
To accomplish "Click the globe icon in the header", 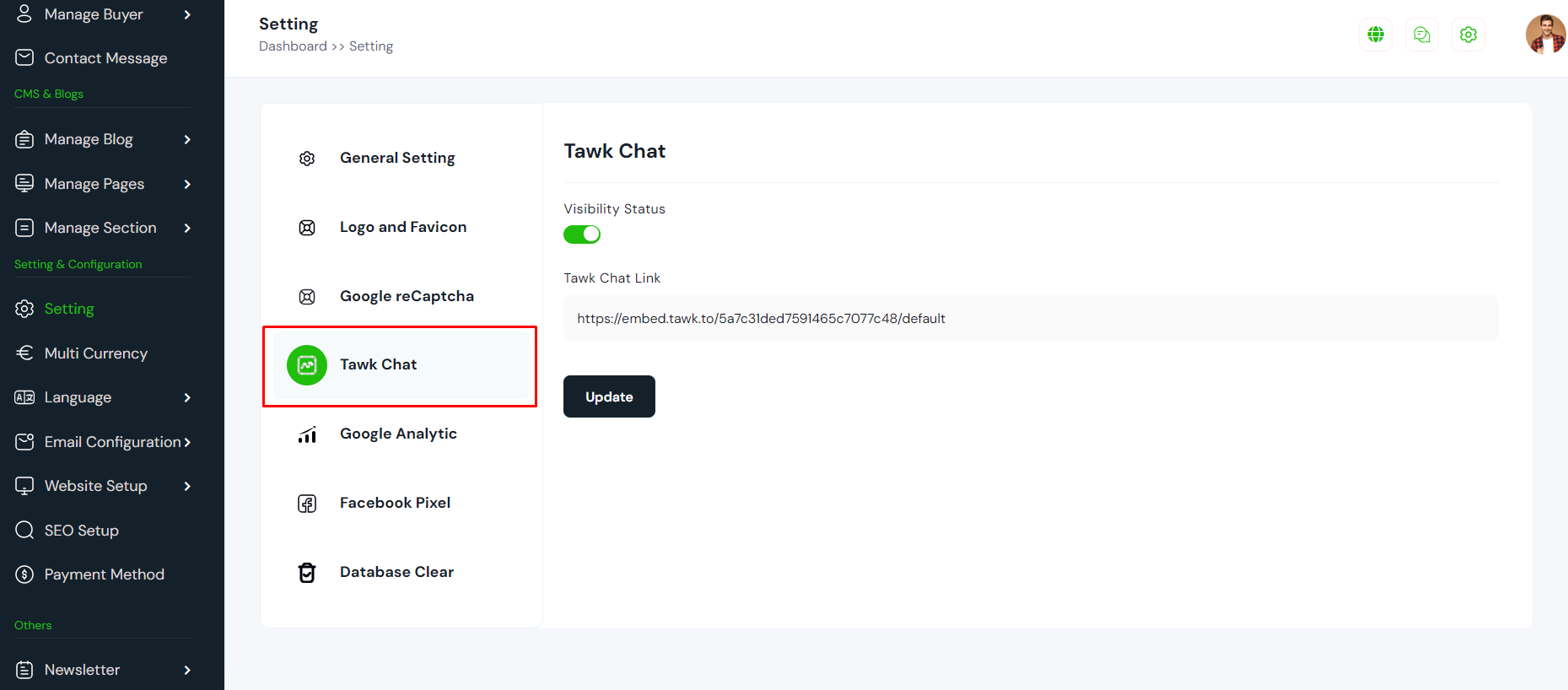I will tap(1376, 35).
